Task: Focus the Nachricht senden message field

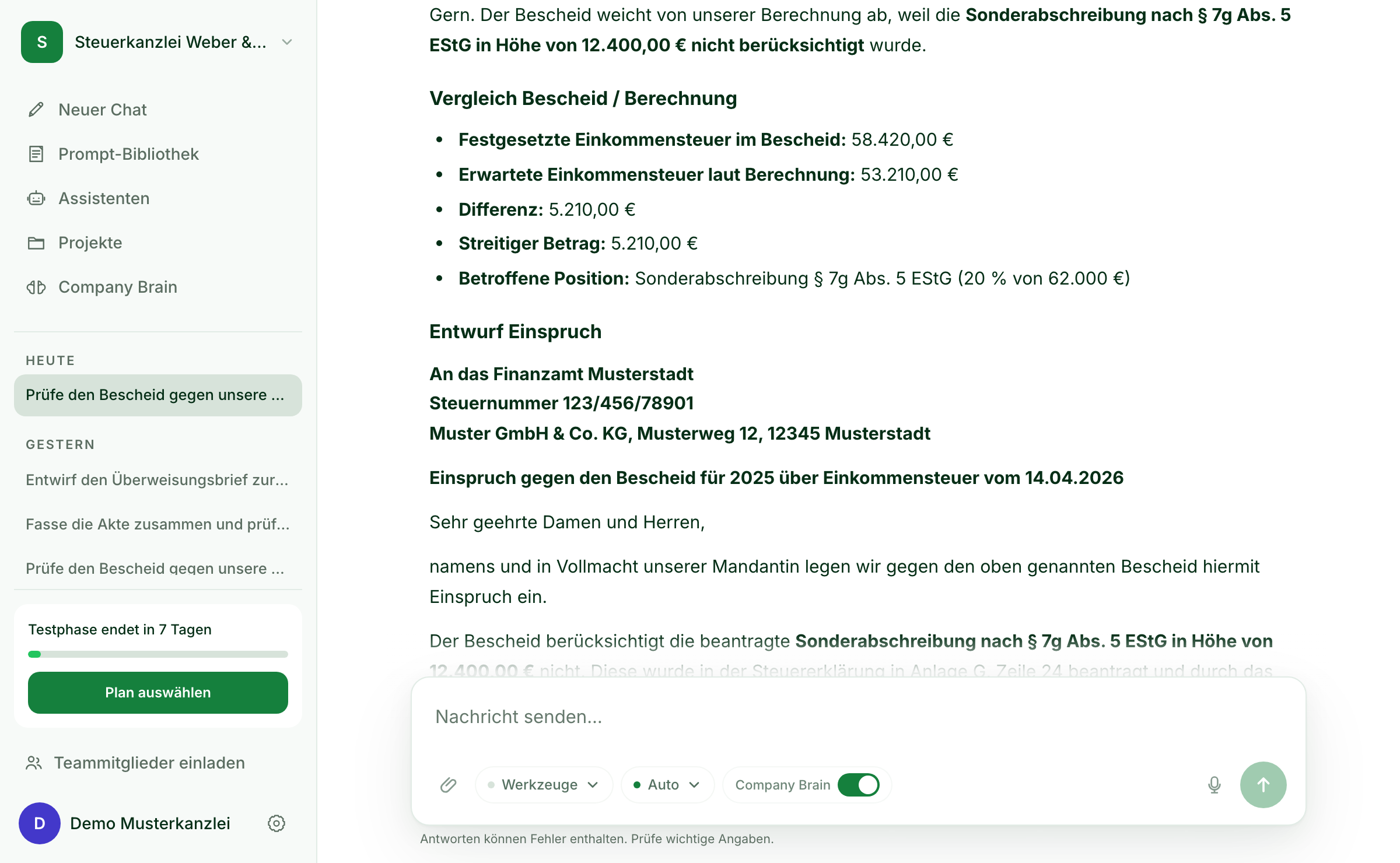Action: point(857,717)
